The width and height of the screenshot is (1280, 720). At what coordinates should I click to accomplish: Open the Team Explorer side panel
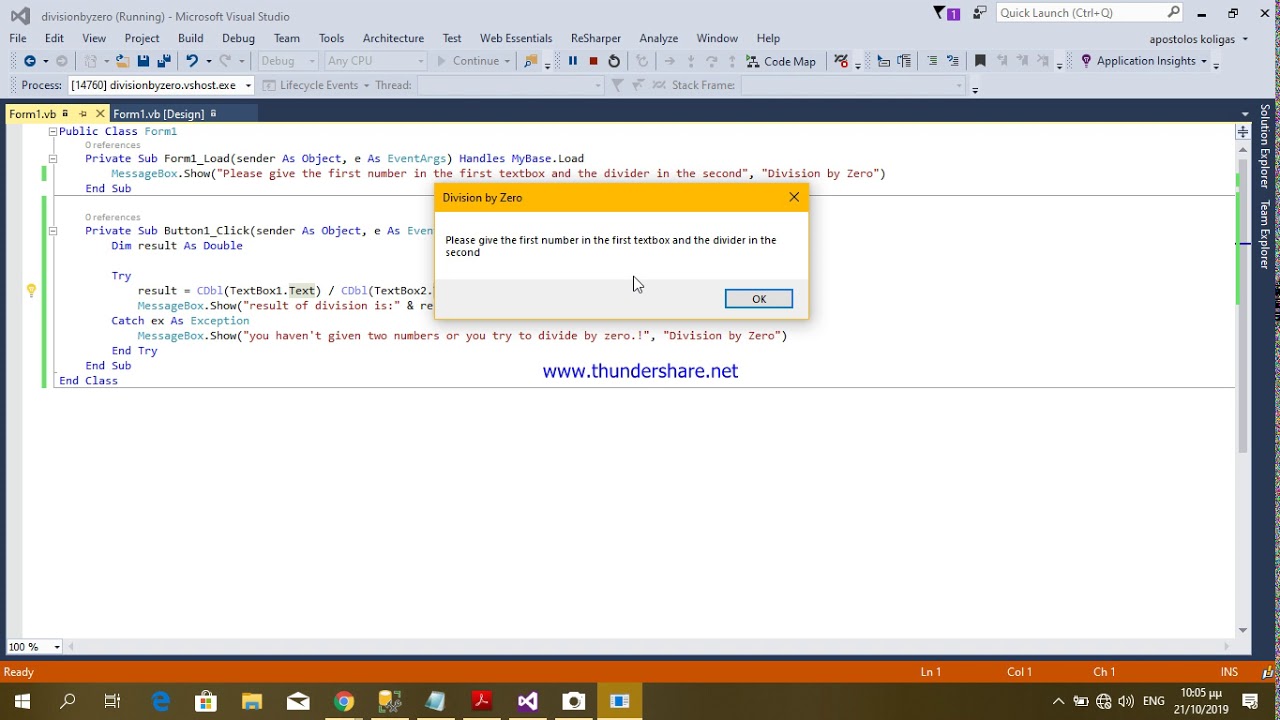[1265, 234]
